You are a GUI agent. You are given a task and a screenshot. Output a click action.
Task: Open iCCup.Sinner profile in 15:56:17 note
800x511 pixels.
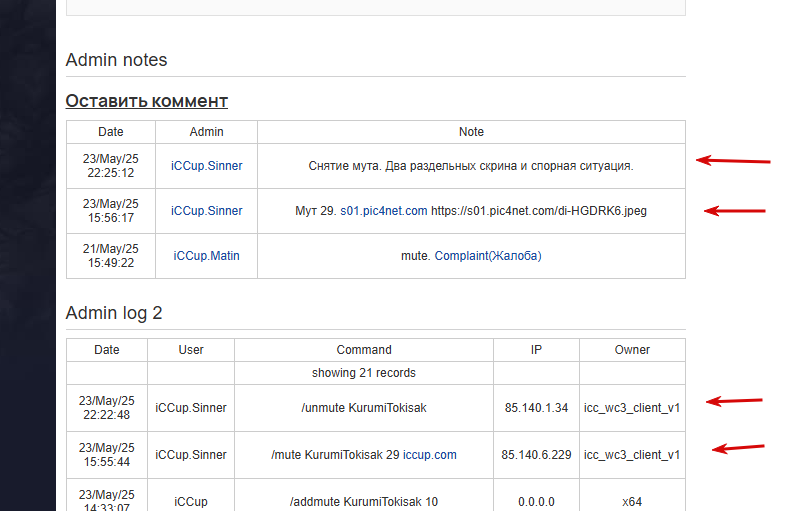point(207,211)
